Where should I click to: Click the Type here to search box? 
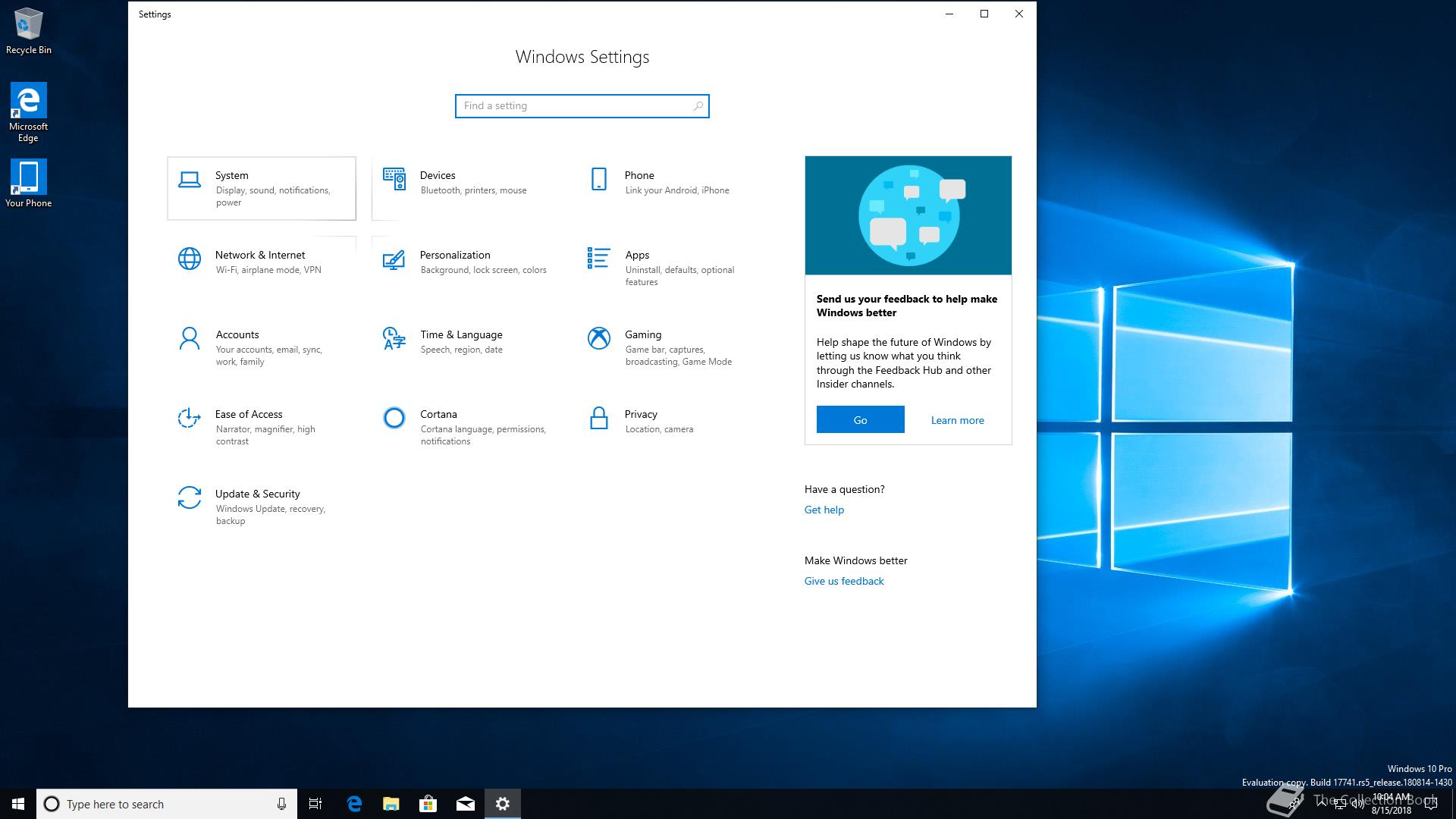(x=166, y=804)
